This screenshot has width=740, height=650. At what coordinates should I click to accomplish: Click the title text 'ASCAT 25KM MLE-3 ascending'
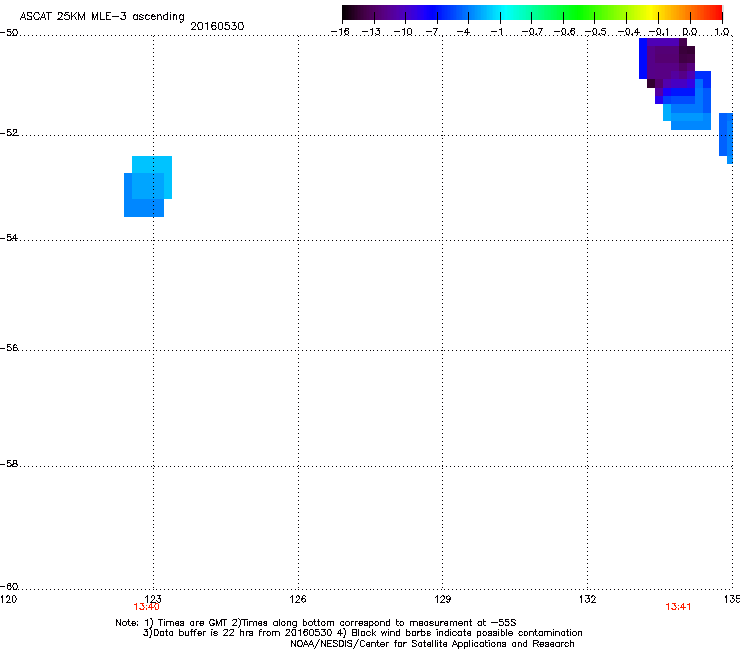tap(102, 16)
